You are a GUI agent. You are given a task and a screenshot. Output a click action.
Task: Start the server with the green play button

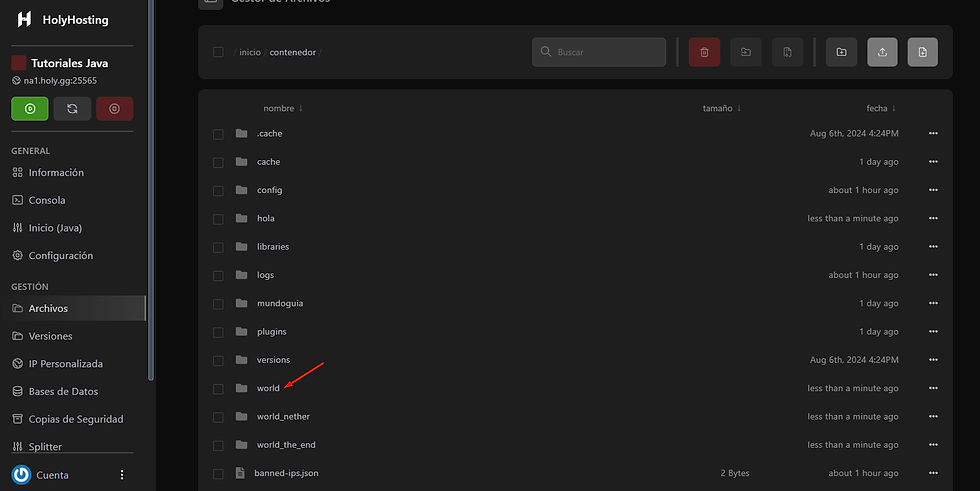click(x=30, y=109)
